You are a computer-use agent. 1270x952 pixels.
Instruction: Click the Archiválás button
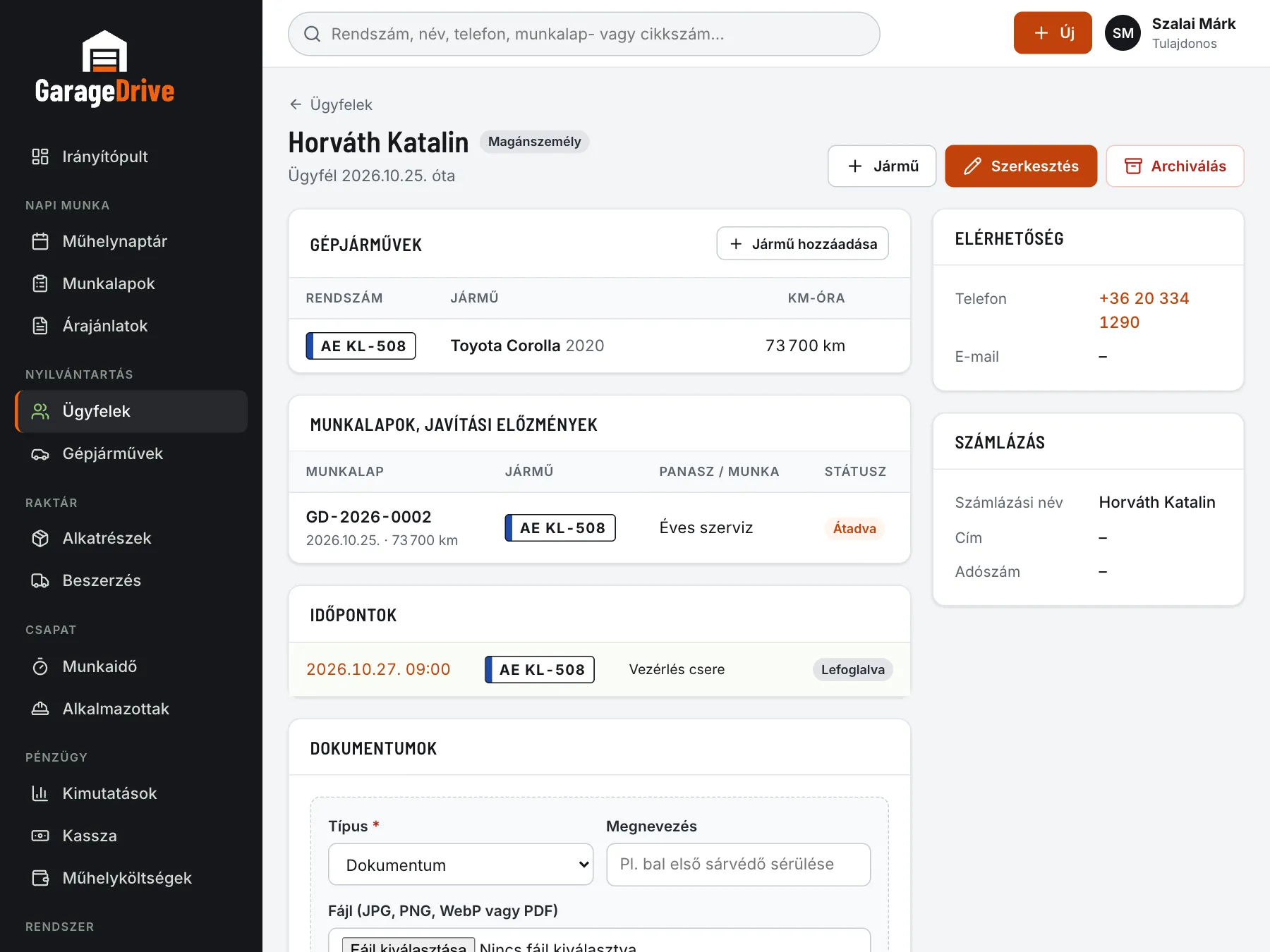[x=1175, y=166]
